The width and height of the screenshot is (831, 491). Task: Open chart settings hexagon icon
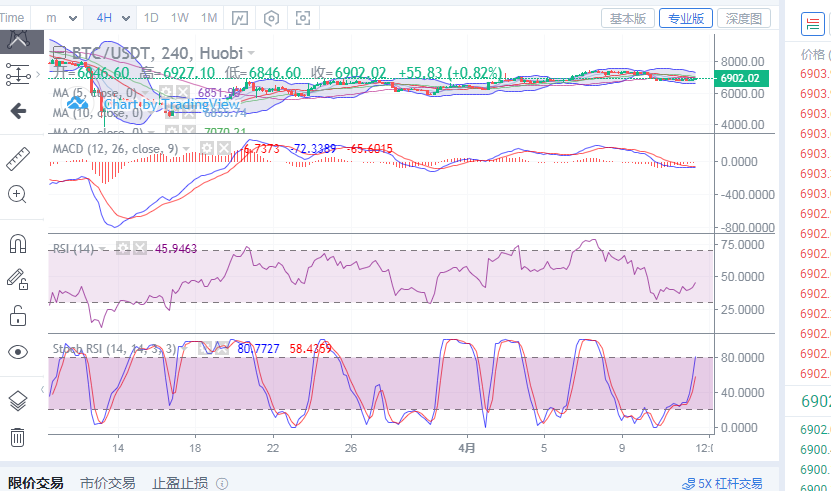point(271,19)
